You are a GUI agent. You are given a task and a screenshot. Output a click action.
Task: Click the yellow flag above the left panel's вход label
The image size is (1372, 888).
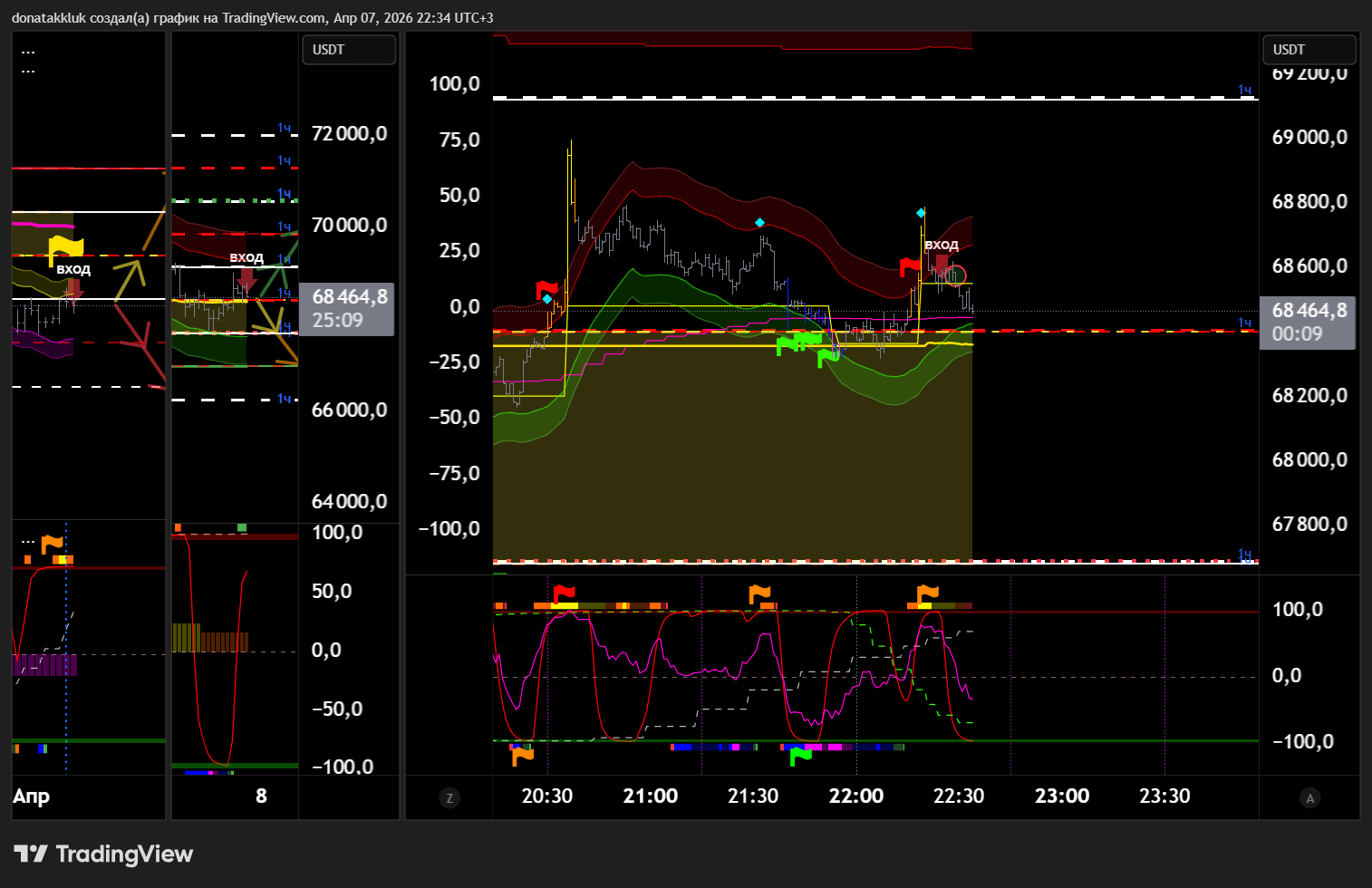pos(65,247)
